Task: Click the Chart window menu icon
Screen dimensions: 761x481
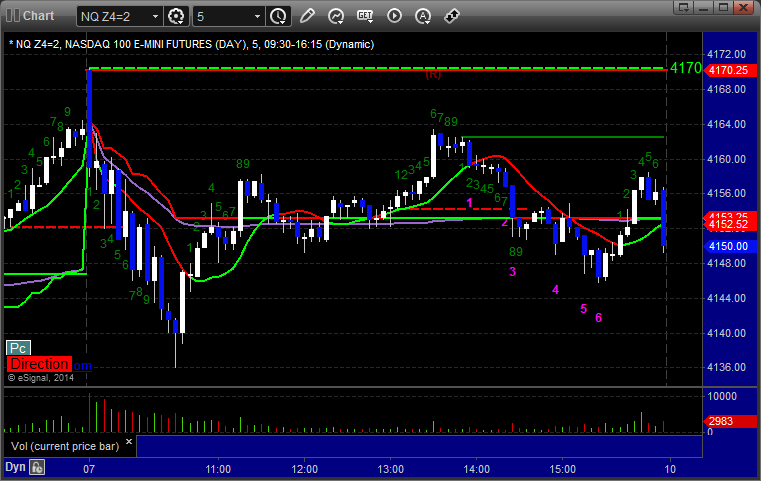Action: pos(13,16)
